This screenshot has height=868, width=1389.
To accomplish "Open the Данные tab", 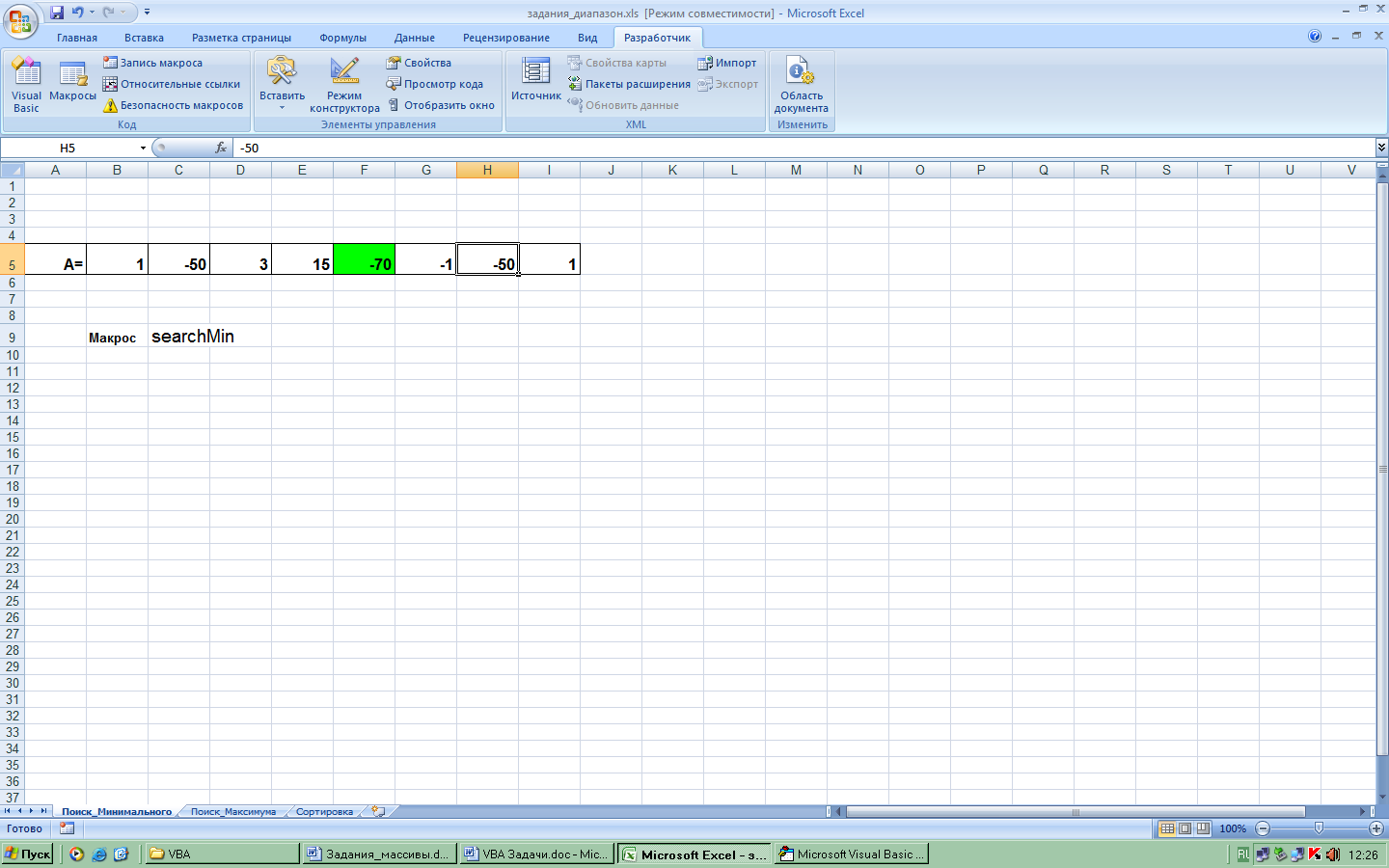I will click(x=414, y=38).
